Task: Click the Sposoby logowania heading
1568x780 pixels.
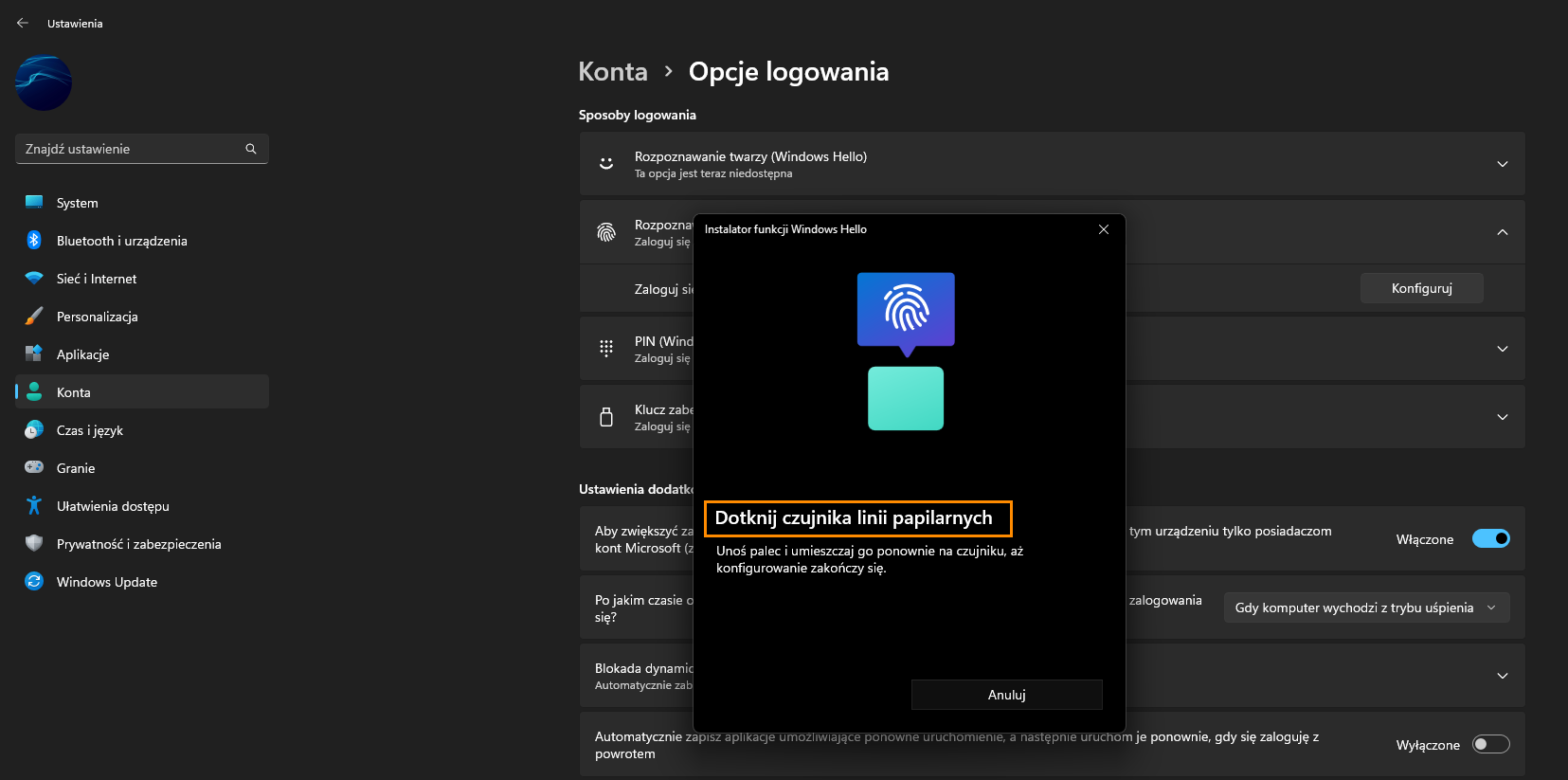Action: 638,115
